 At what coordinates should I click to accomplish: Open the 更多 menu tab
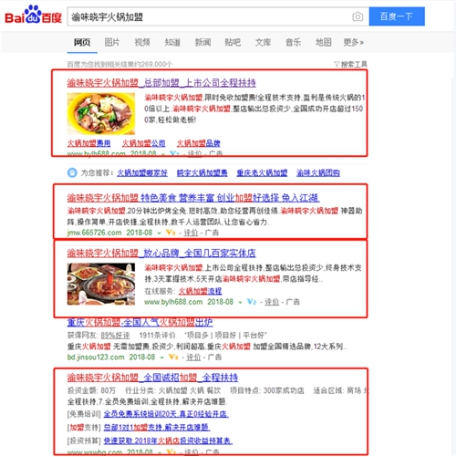[353, 42]
